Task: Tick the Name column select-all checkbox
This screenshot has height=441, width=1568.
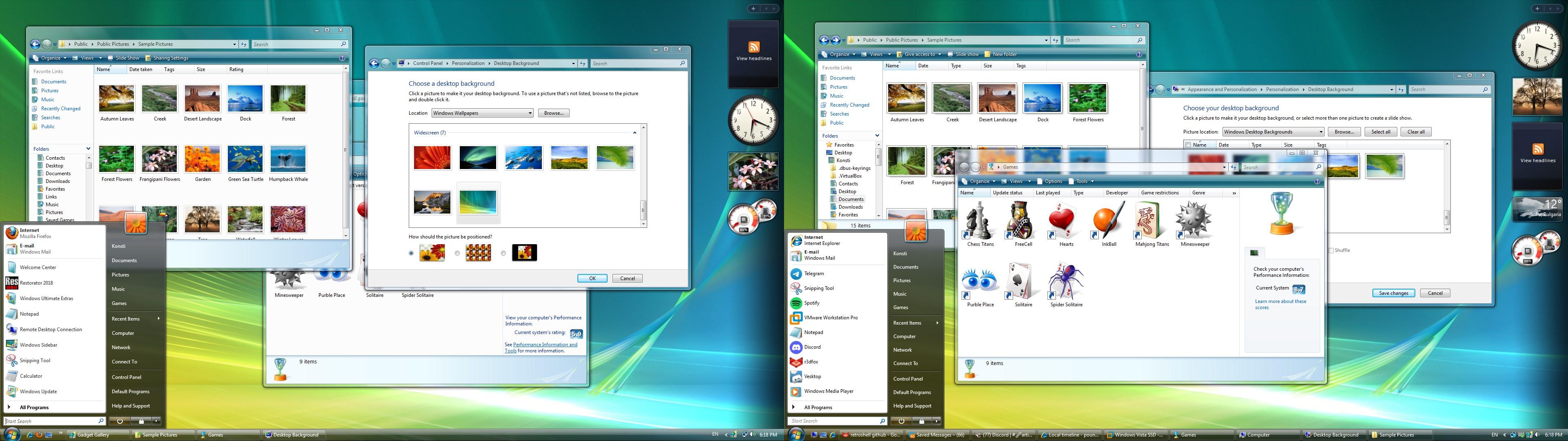Action: 1187,145
